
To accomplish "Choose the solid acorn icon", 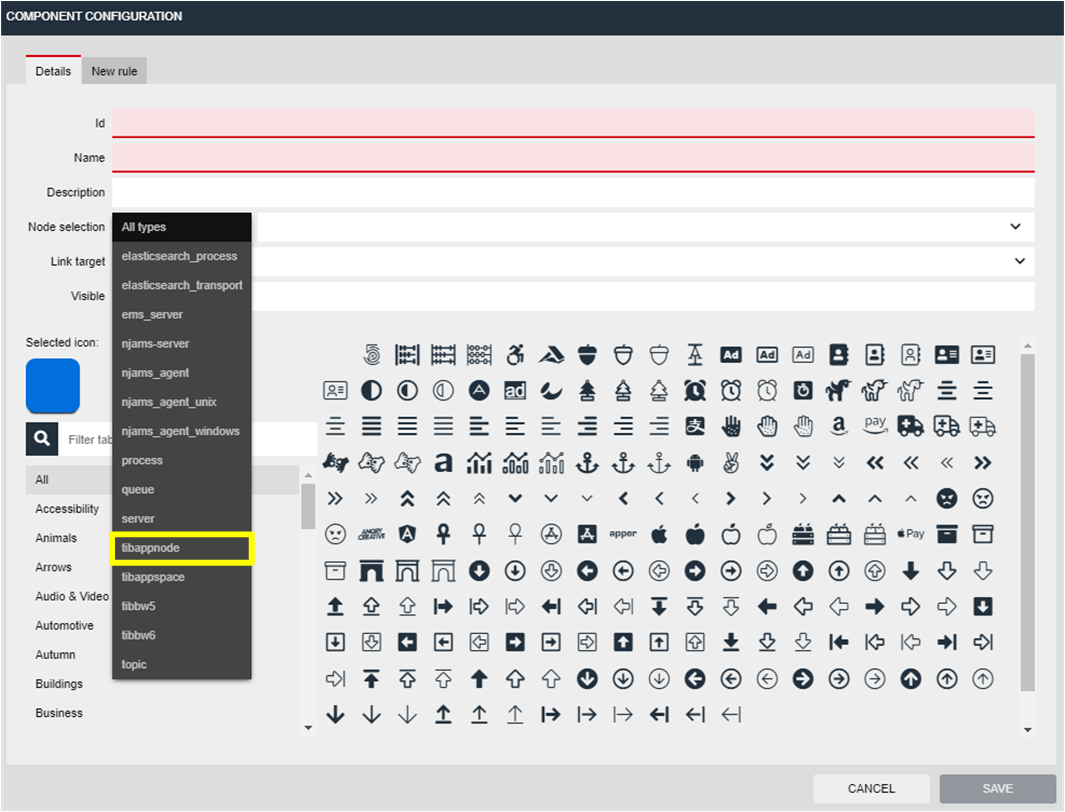I will pos(587,354).
